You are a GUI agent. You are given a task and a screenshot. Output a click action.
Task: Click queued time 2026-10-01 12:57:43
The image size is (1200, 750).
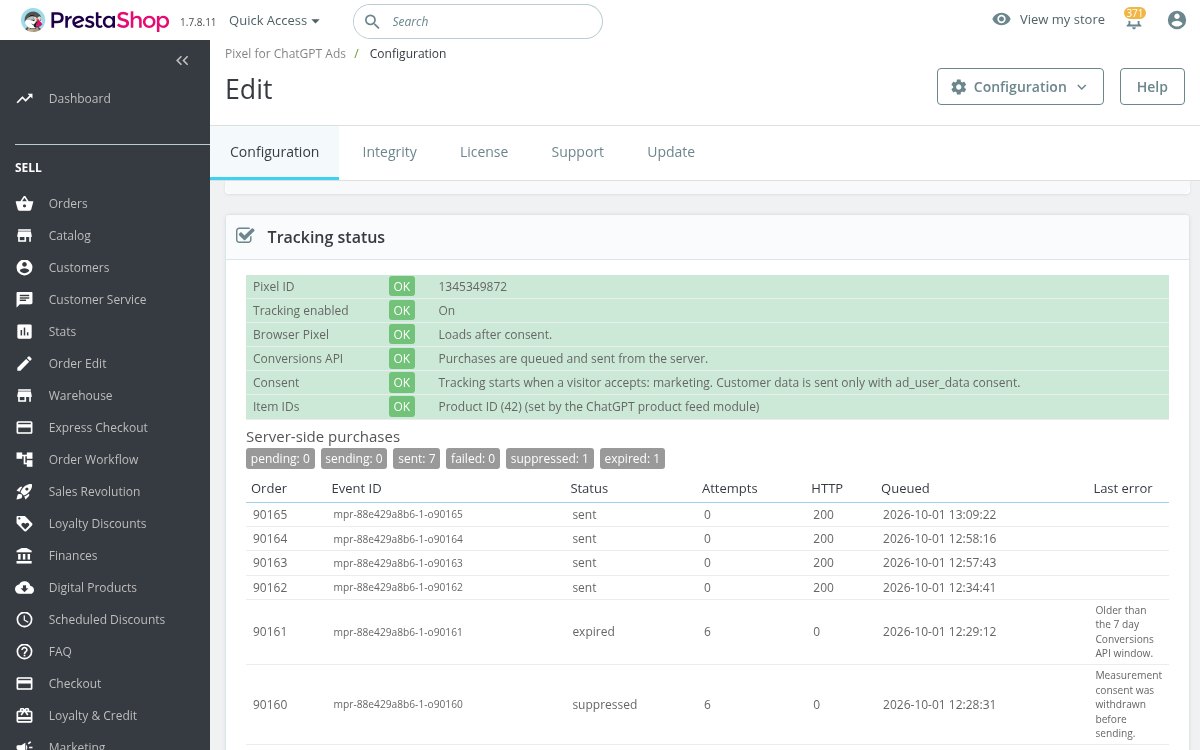pos(939,563)
